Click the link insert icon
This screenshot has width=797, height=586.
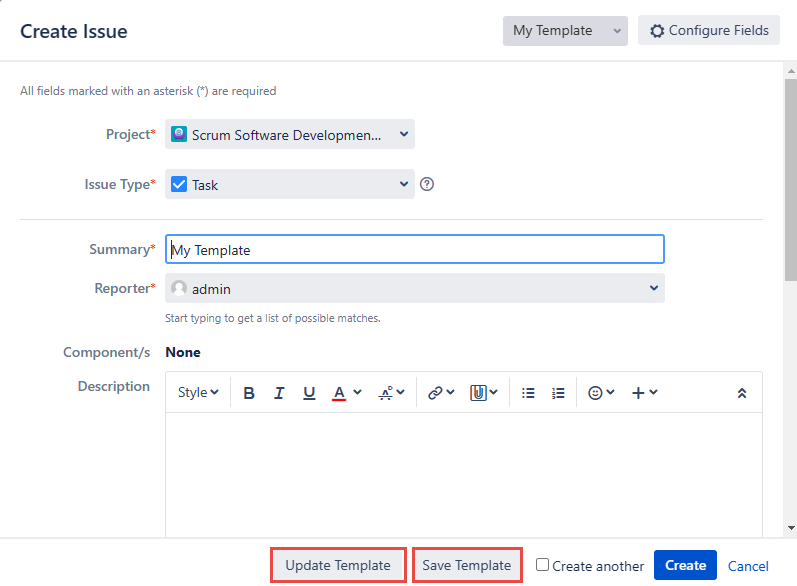[x=440, y=393]
